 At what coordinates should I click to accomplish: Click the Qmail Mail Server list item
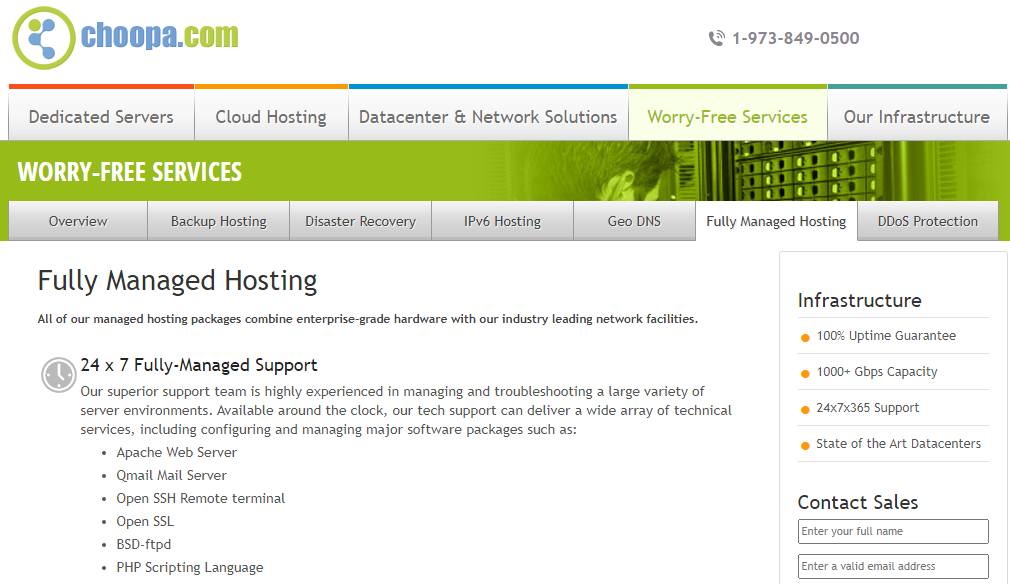click(171, 475)
